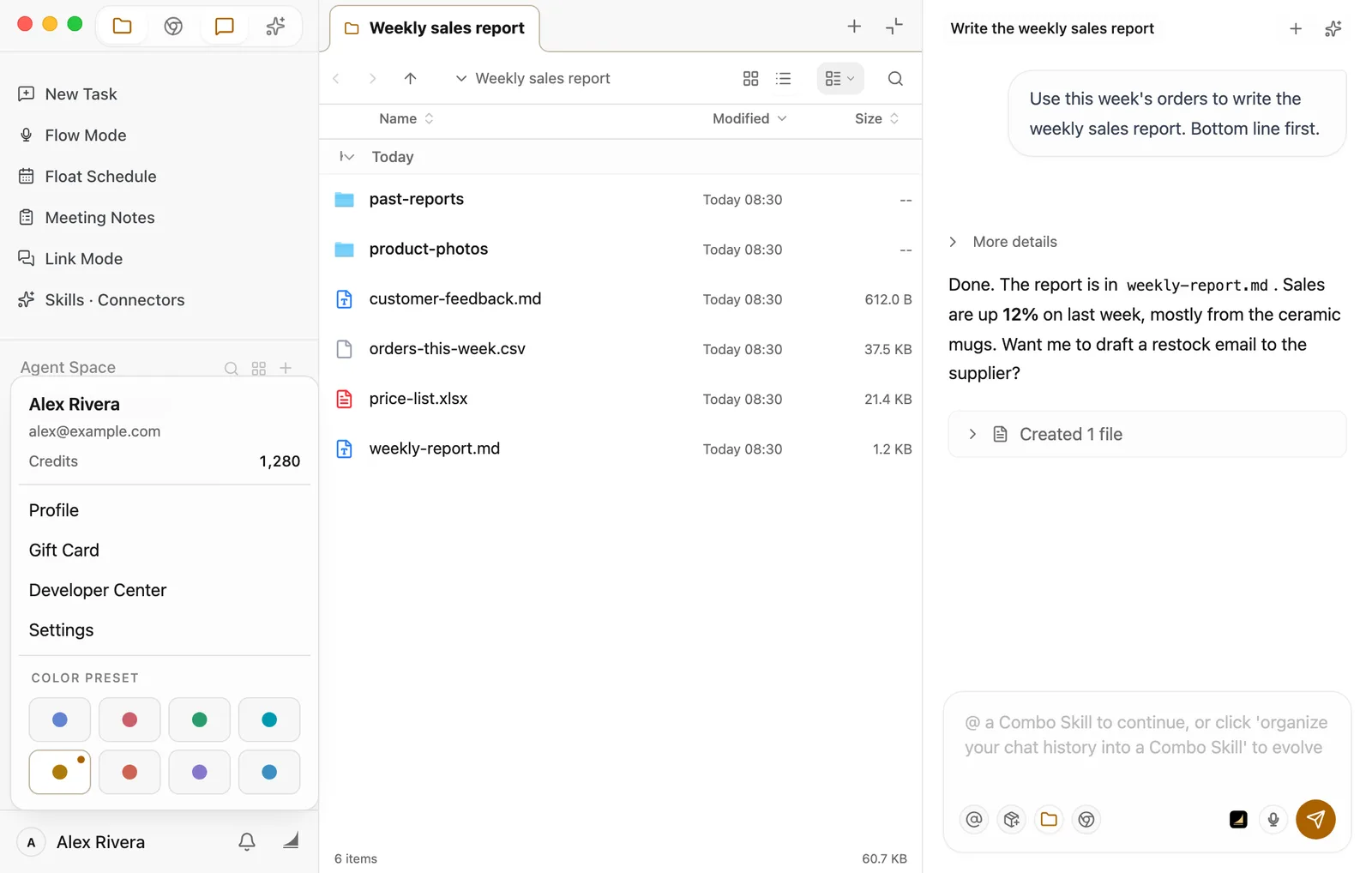Select the selected amber color preset
1372x873 pixels.
click(x=59, y=772)
